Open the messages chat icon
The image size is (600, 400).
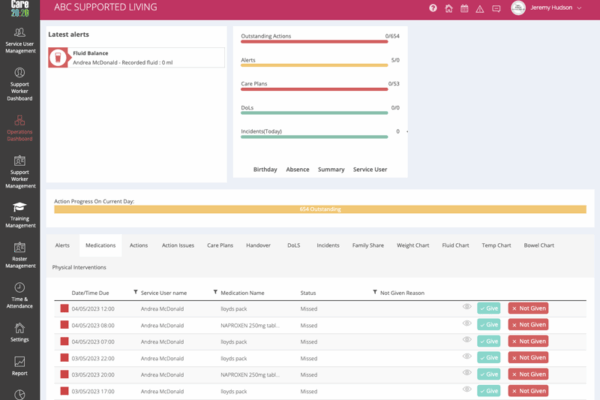497,9
